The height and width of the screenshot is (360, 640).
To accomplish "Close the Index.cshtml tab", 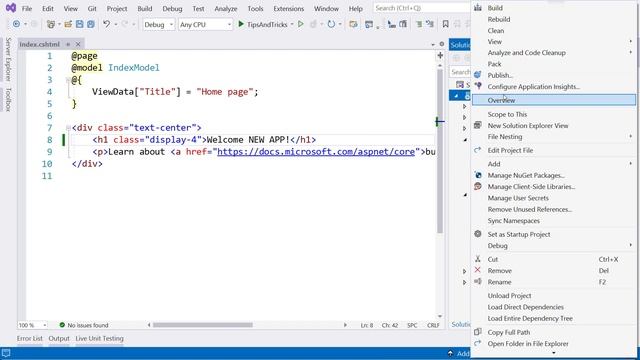I will click(78, 44).
